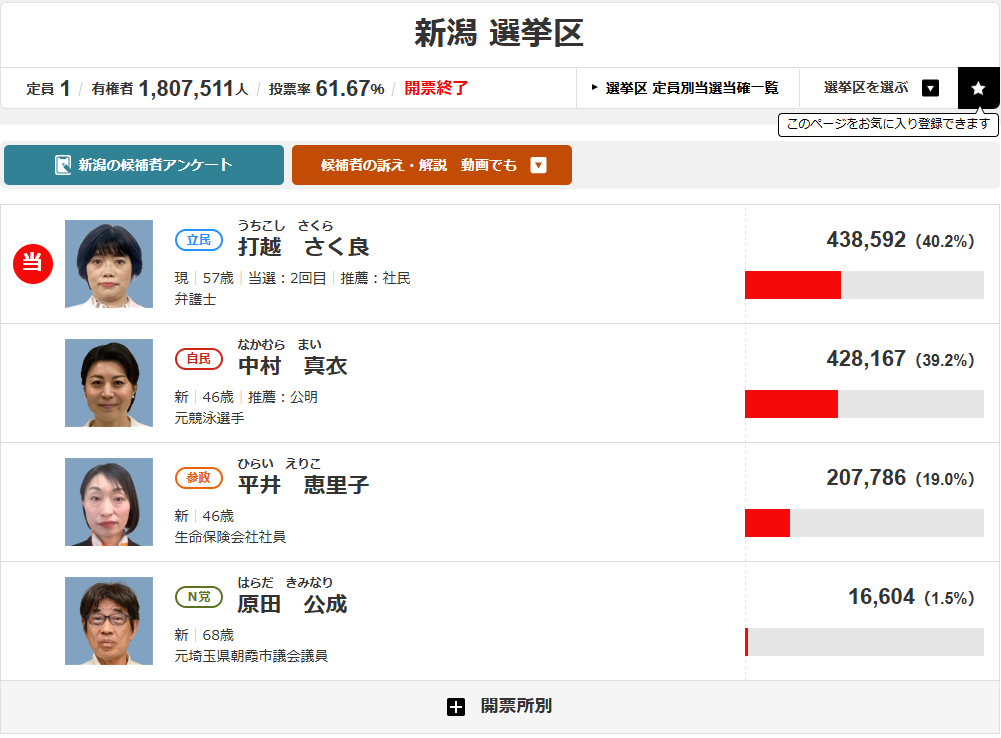Click 元競泳選手 occupation text
Image resolution: width=1001 pixels, height=738 pixels.
coord(209,418)
